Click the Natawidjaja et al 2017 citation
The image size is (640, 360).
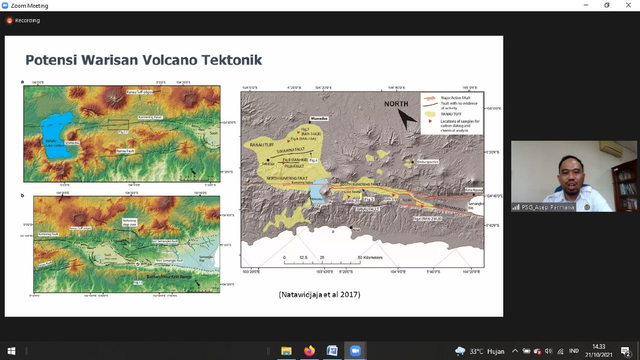pyautogui.click(x=320, y=294)
